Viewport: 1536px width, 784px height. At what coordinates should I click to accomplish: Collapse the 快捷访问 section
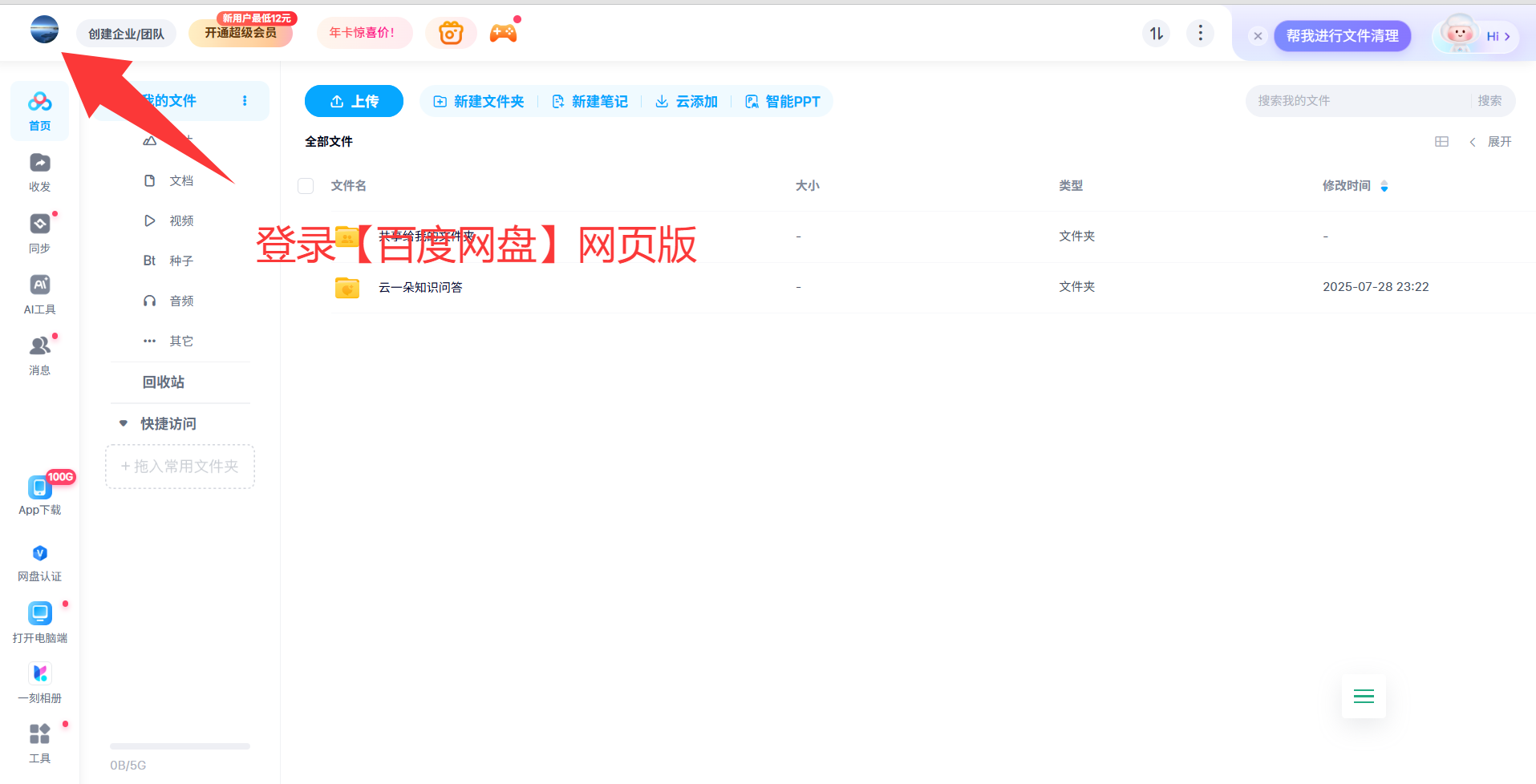(x=124, y=423)
